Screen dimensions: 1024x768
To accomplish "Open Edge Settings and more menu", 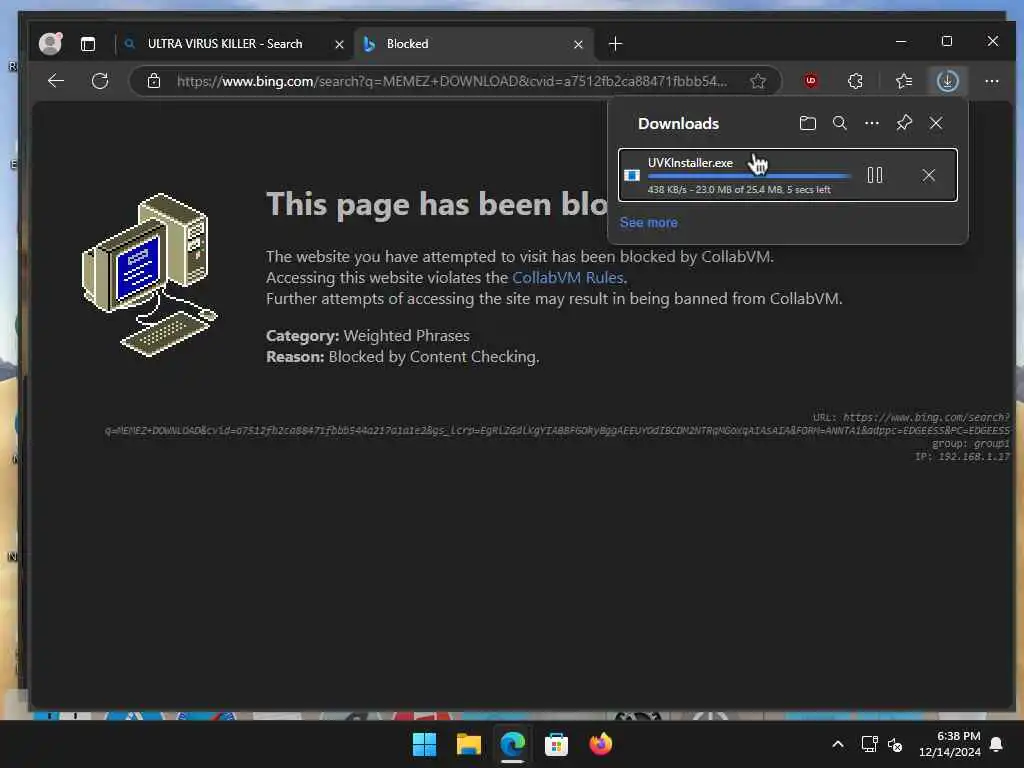I will pyautogui.click(x=991, y=81).
